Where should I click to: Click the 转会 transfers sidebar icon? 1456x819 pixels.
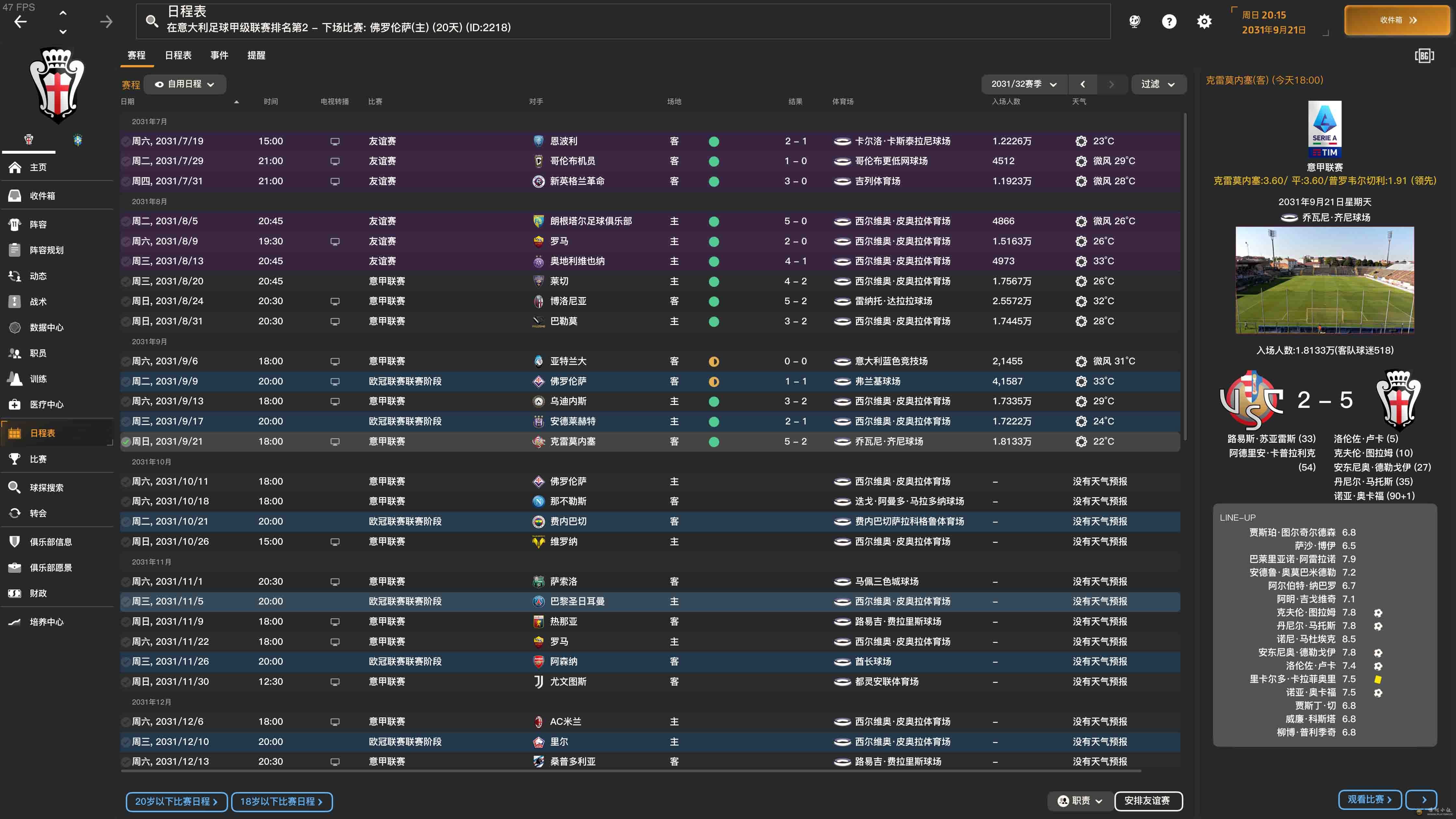(x=15, y=513)
